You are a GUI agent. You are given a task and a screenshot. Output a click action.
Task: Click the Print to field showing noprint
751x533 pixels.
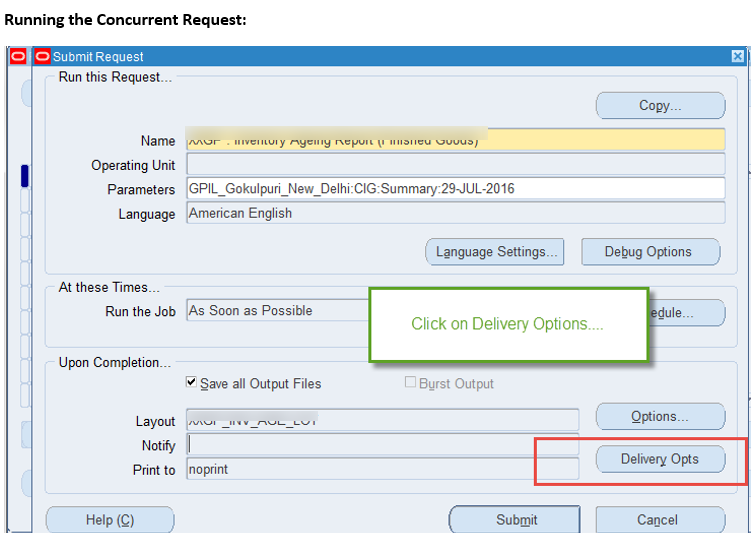coord(382,469)
